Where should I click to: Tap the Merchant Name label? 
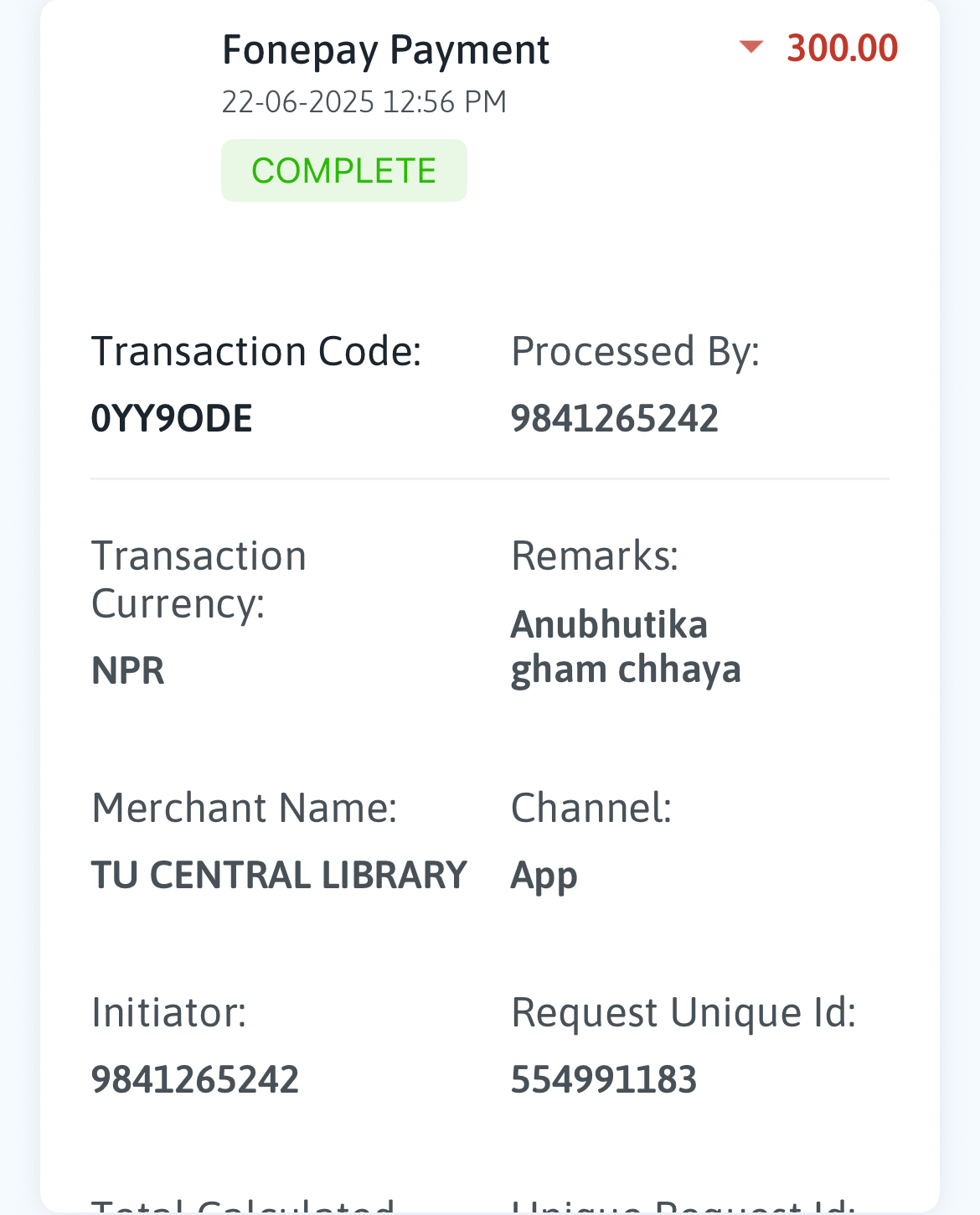[245, 809]
